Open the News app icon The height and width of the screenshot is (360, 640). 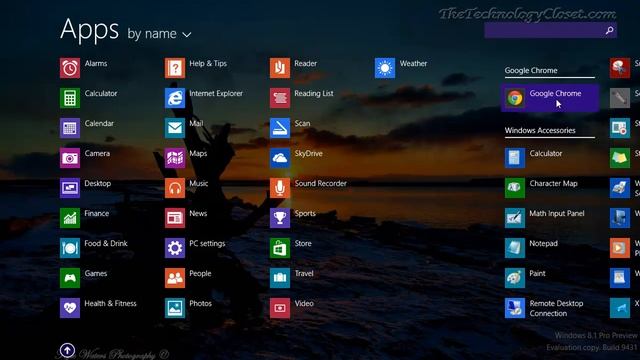click(175, 218)
